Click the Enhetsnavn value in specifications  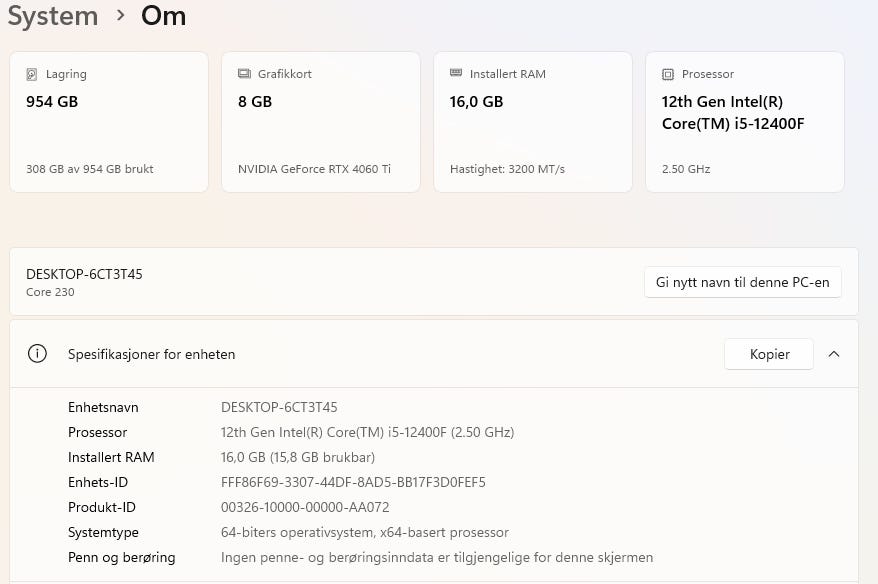pyautogui.click(x=279, y=407)
